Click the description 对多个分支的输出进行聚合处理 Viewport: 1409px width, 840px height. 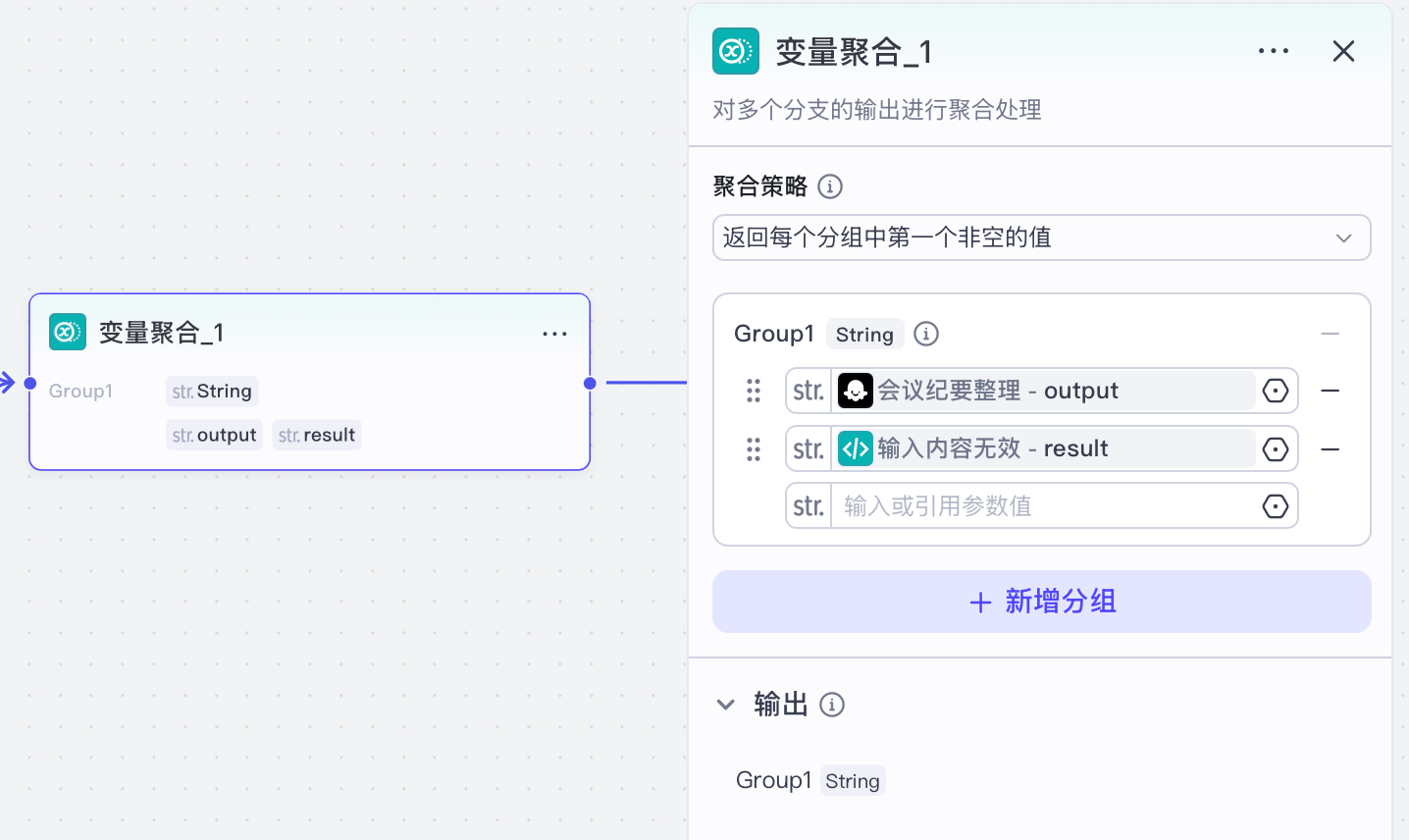pyautogui.click(x=877, y=110)
